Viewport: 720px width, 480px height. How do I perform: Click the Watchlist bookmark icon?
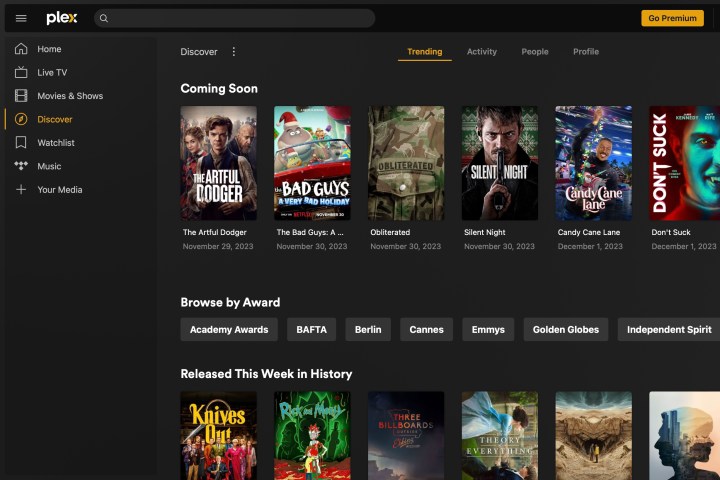pyautogui.click(x=21, y=143)
